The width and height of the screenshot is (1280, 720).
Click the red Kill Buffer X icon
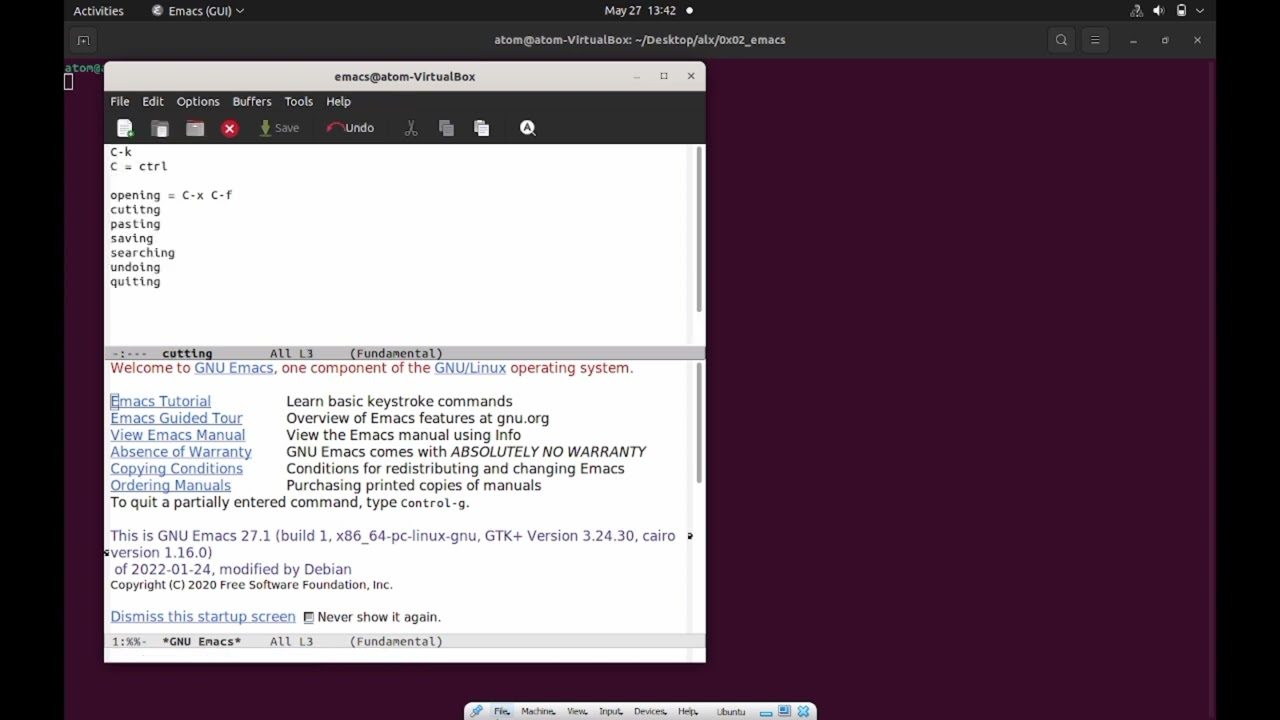click(230, 128)
